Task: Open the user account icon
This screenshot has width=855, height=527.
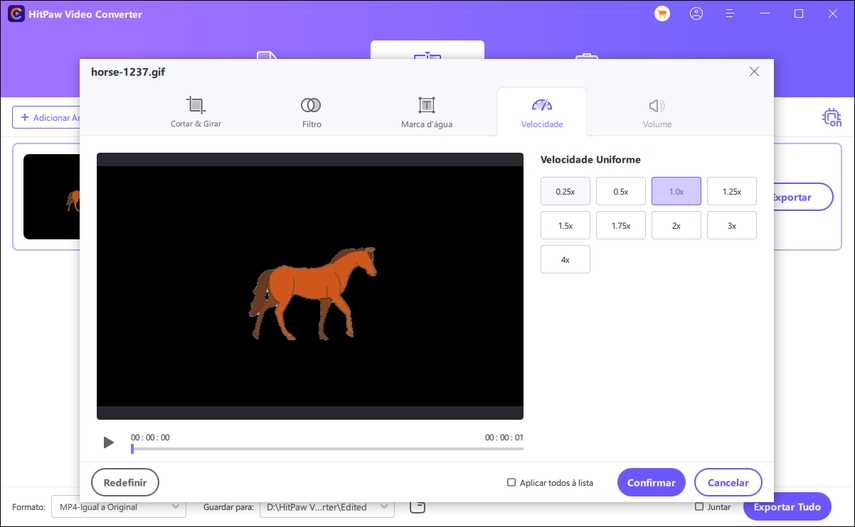Action: click(x=696, y=14)
